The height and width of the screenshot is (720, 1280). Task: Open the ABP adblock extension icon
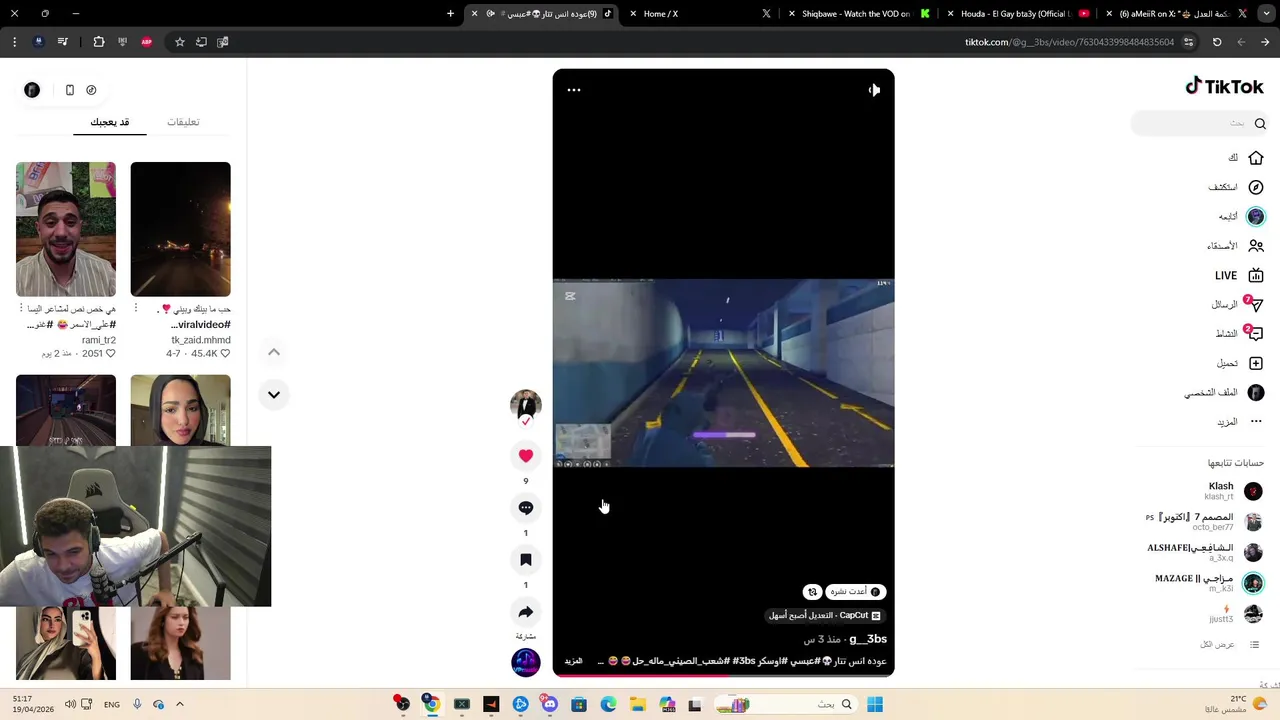pos(147,42)
